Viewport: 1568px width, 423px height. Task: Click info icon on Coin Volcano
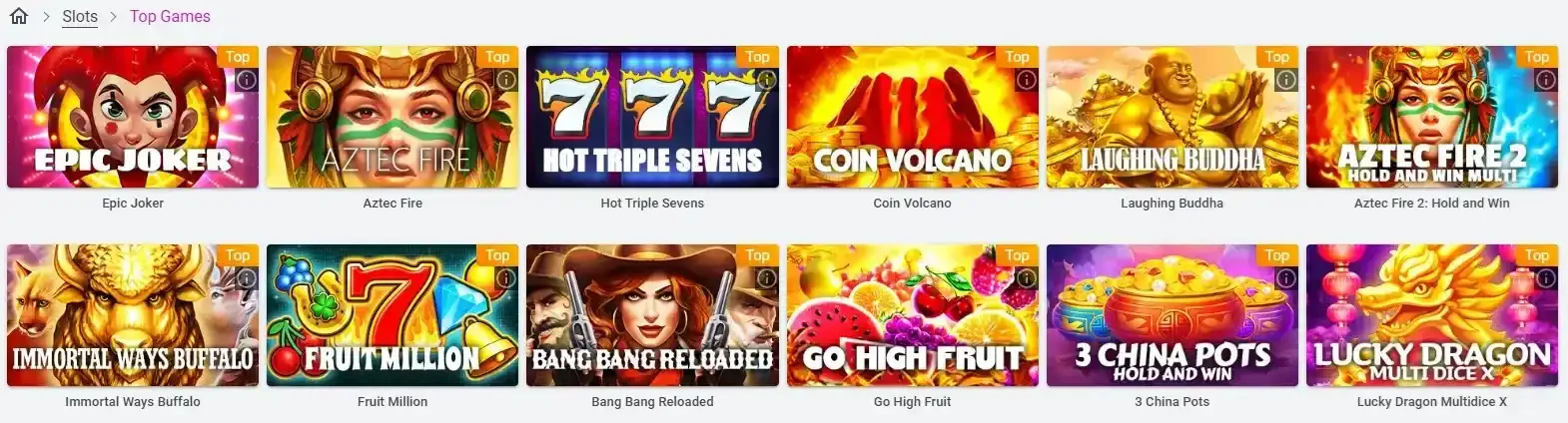click(1026, 80)
